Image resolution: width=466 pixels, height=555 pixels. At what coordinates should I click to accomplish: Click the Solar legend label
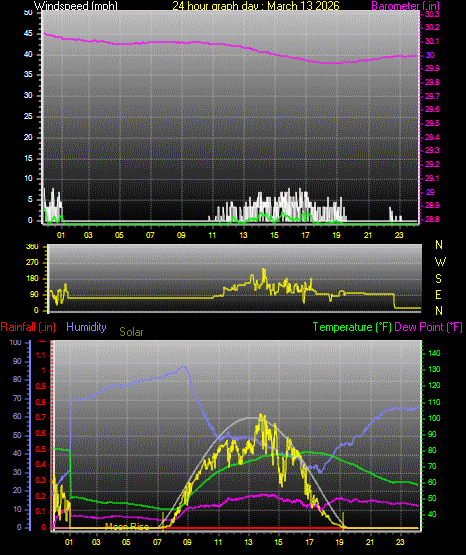[131, 332]
